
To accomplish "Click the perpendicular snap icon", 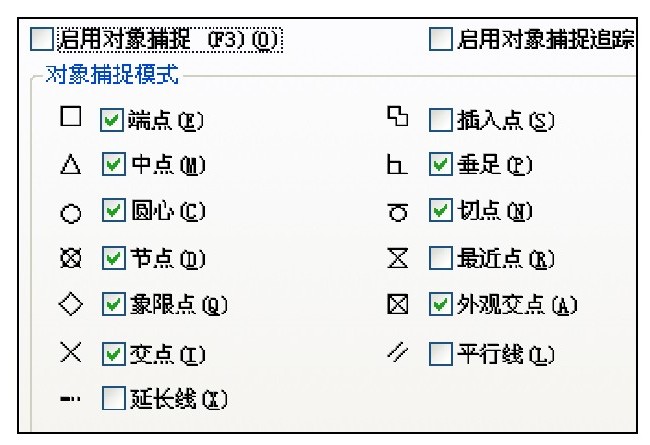I will [x=397, y=165].
